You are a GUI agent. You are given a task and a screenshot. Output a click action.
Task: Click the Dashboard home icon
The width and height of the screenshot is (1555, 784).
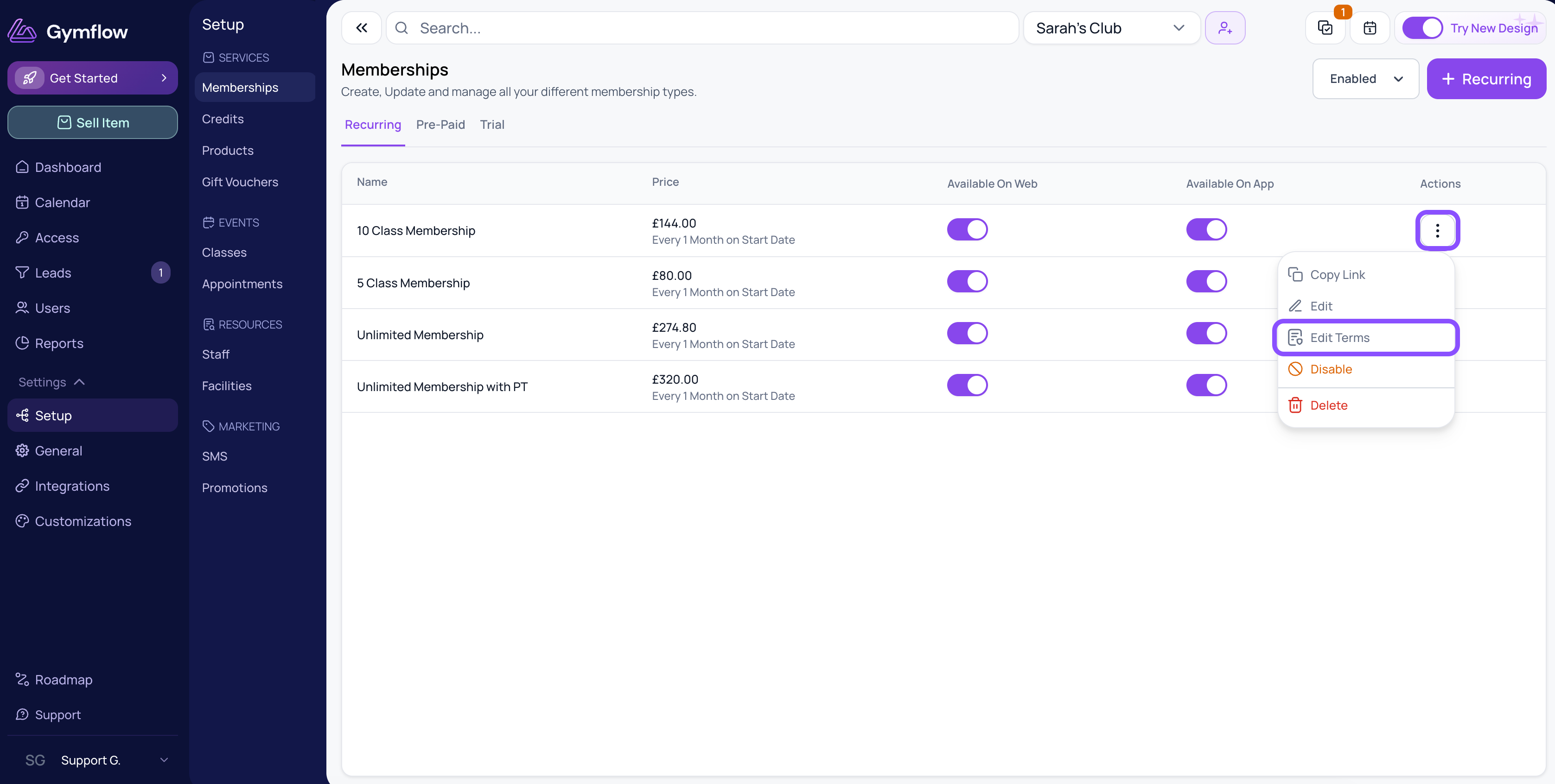[22, 167]
